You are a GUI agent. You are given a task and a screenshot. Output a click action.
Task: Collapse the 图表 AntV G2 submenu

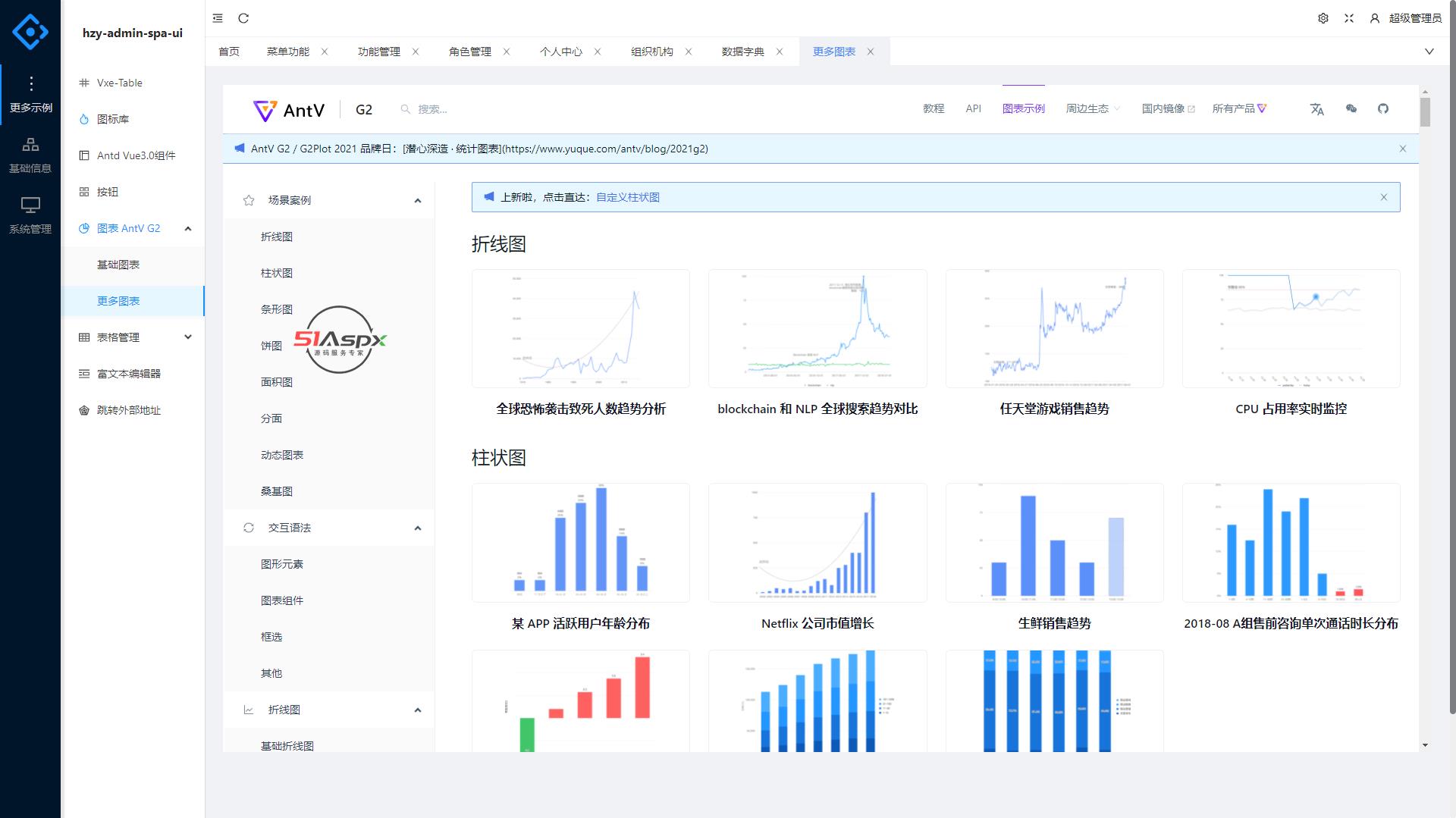click(133, 228)
